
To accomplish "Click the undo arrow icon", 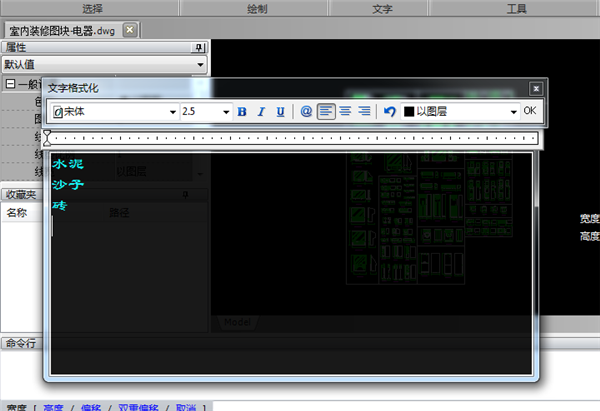I will 390,112.
